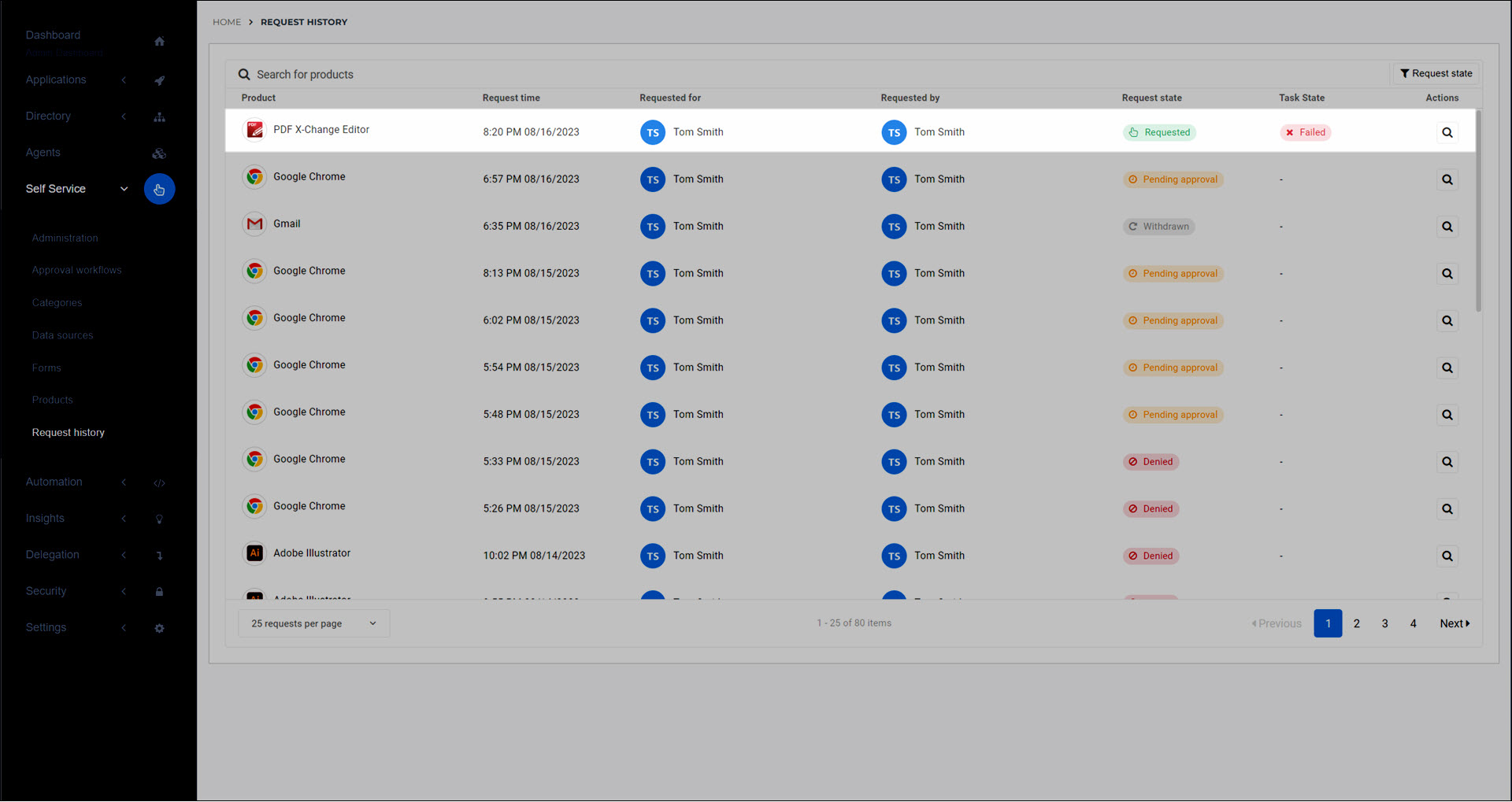This screenshot has width=1512, height=802.
Task: Click the Automation code icon
Action: point(159,483)
